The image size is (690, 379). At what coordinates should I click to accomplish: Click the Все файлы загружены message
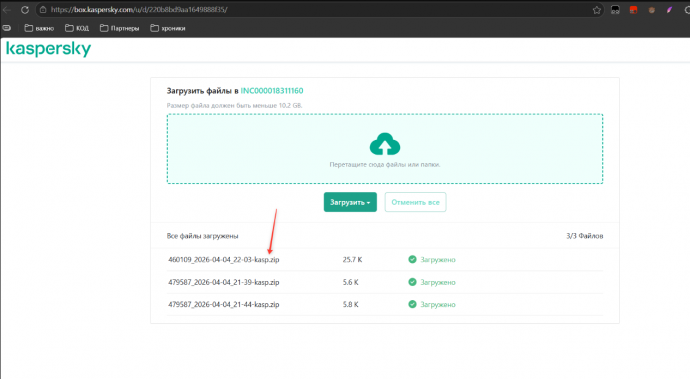click(x=202, y=236)
